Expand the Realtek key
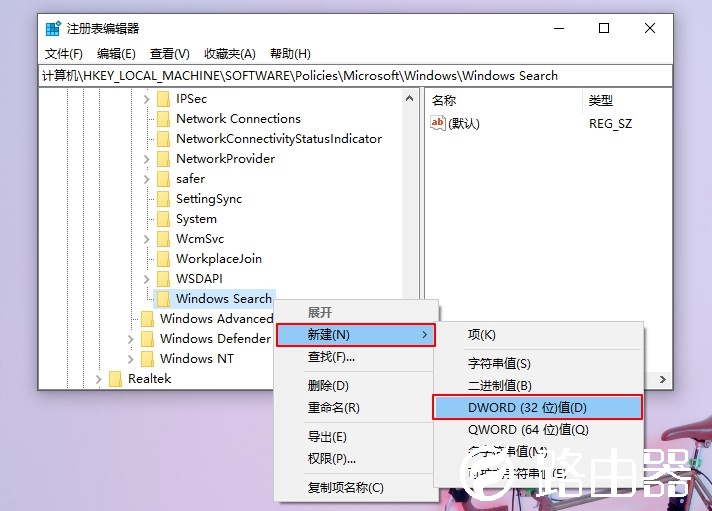The width and height of the screenshot is (712, 511). pyautogui.click(x=99, y=379)
